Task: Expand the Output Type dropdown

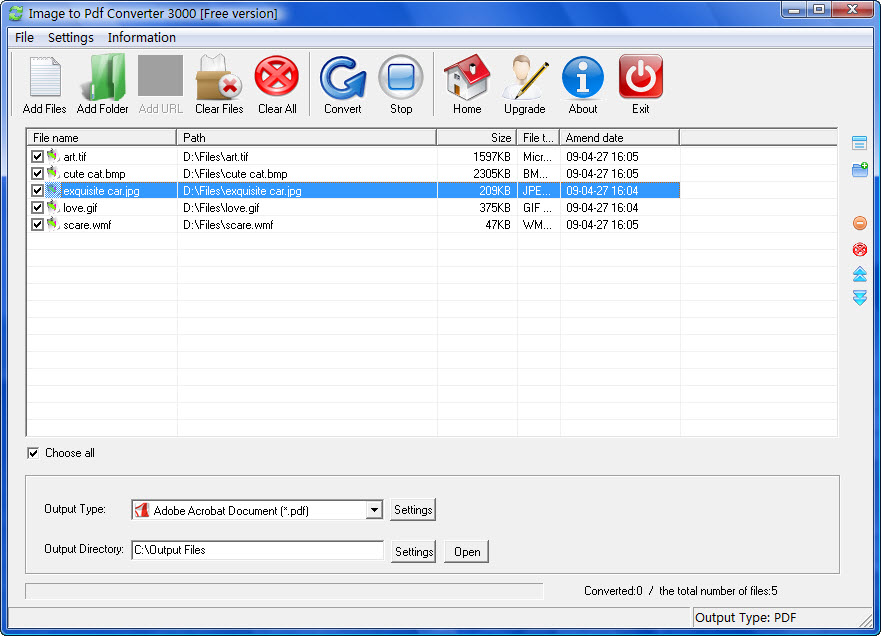Action: (374, 510)
